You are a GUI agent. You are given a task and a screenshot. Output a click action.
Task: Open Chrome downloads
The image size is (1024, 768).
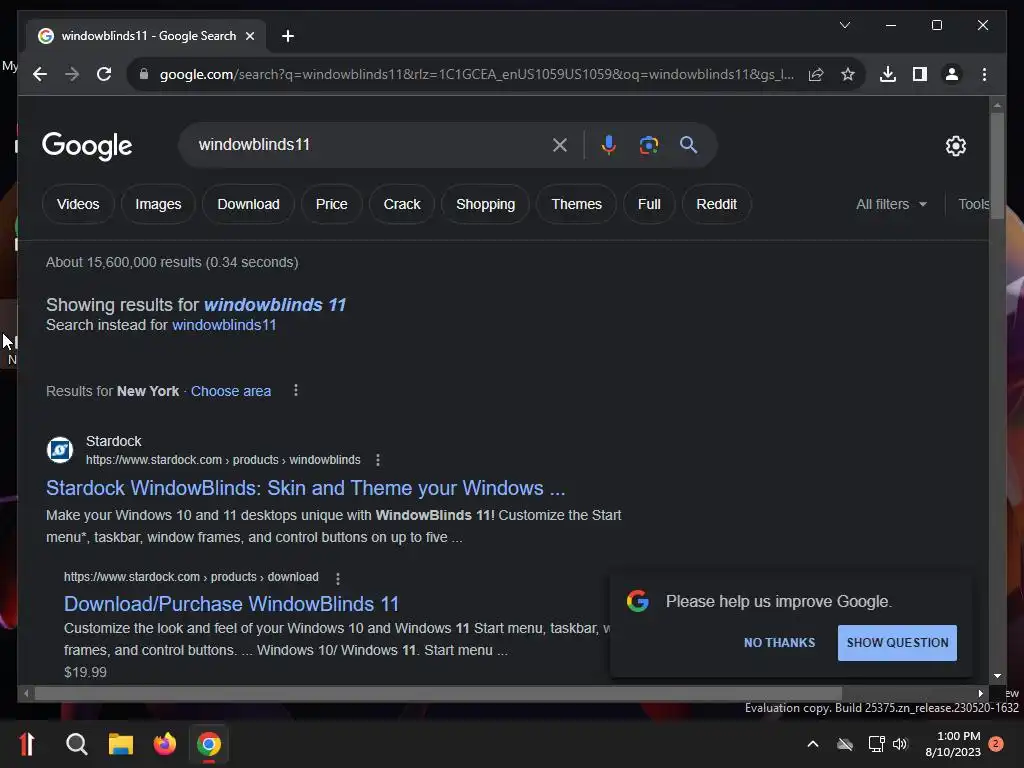pos(888,74)
